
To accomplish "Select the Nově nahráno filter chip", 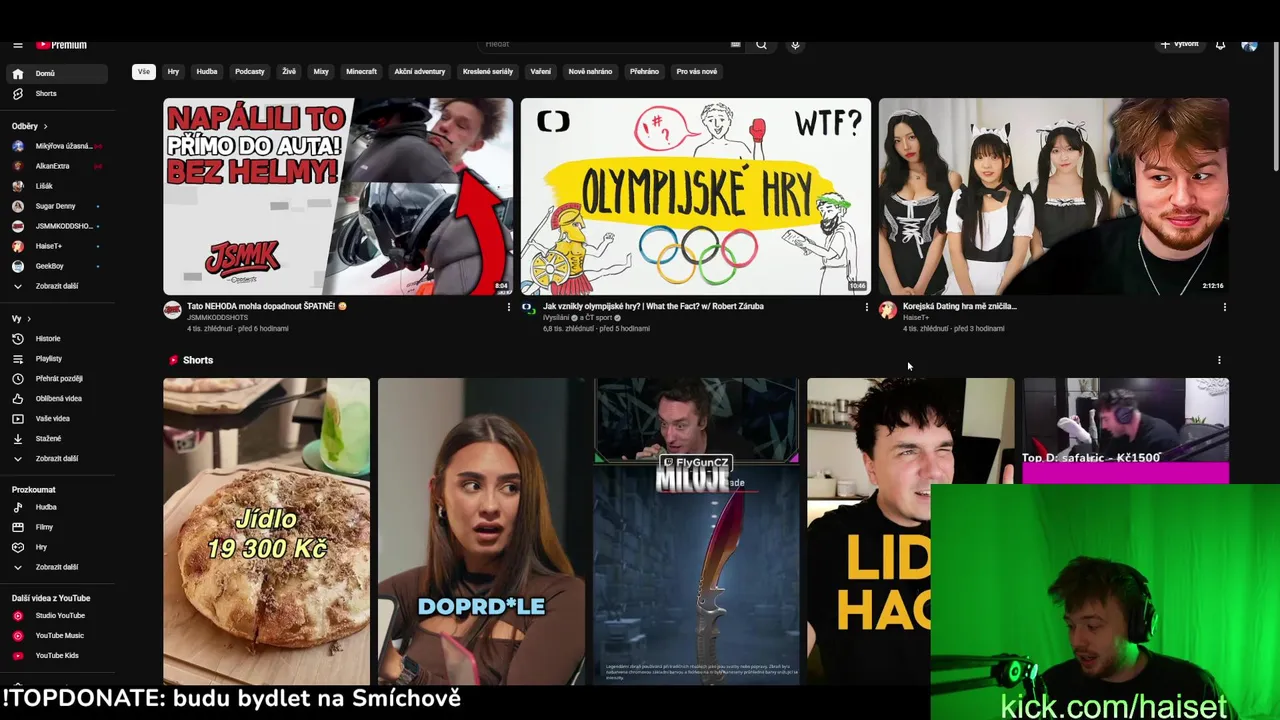I will (x=590, y=72).
